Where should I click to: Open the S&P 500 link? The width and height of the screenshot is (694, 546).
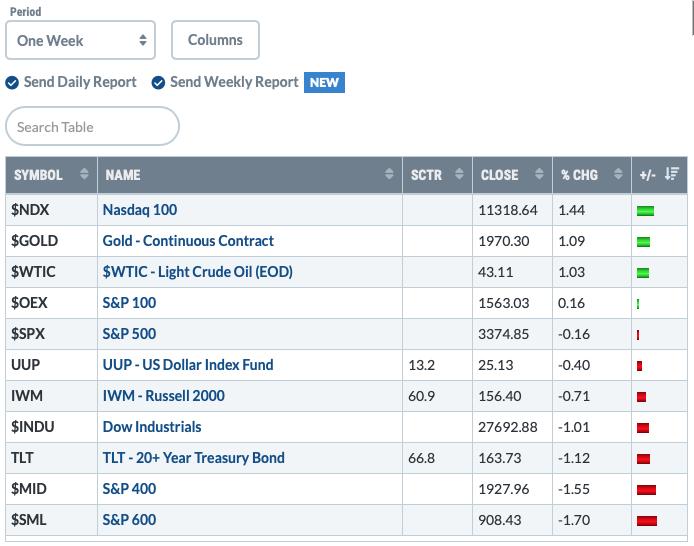pos(129,334)
